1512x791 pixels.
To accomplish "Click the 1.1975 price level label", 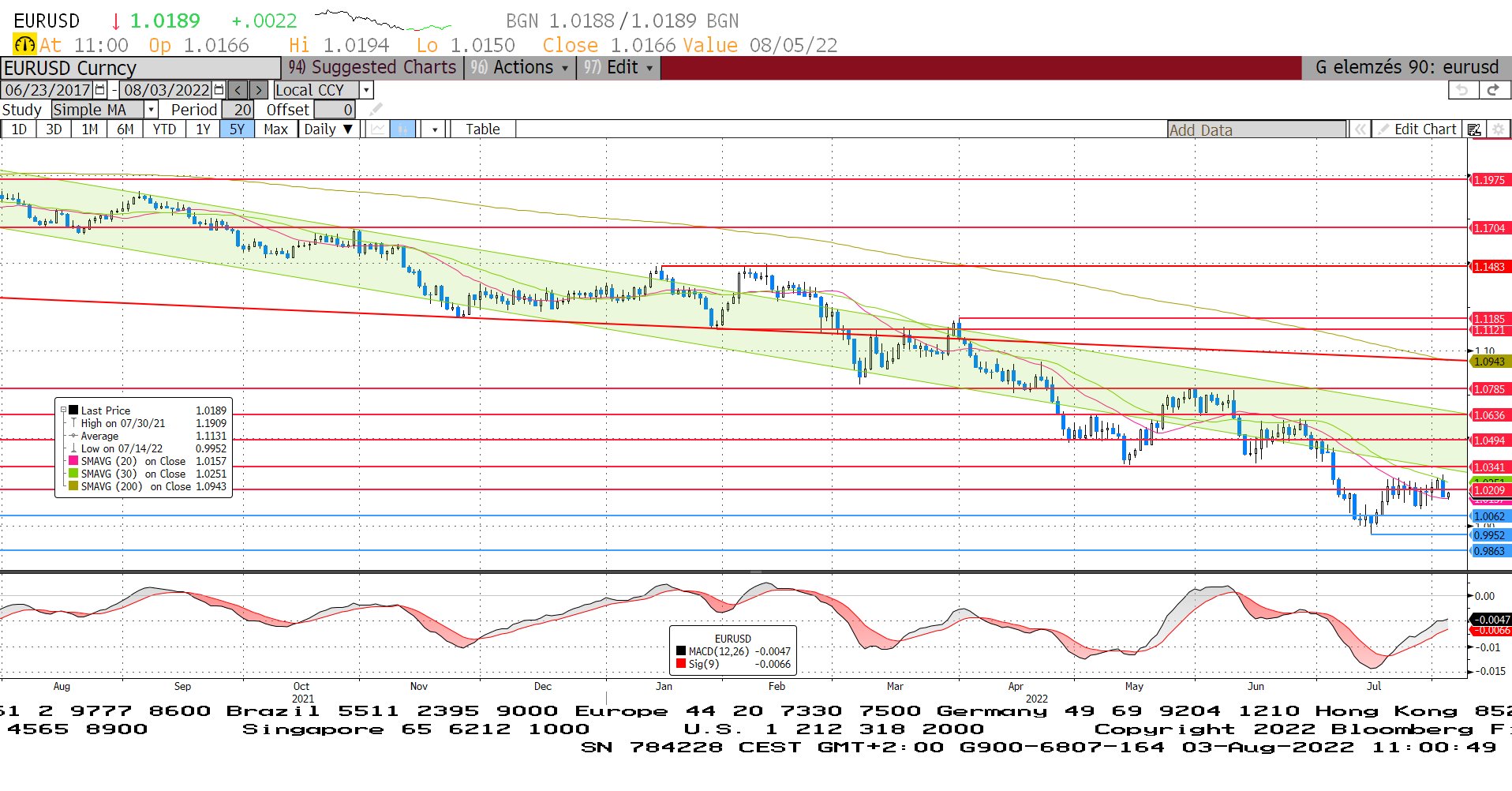I will [x=1490, y=180].
